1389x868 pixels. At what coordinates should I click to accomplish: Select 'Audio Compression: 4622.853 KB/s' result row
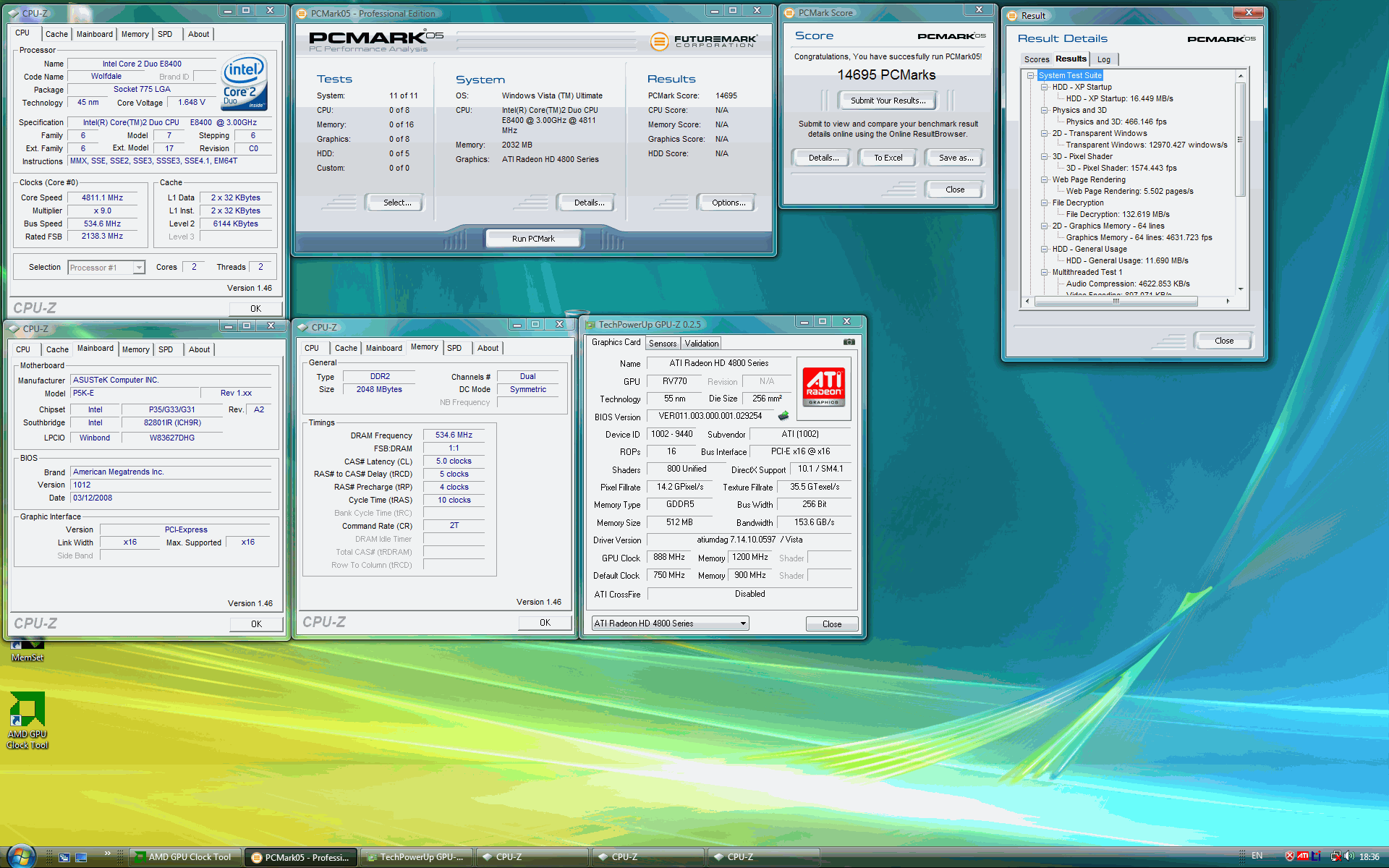(1128, 284)
